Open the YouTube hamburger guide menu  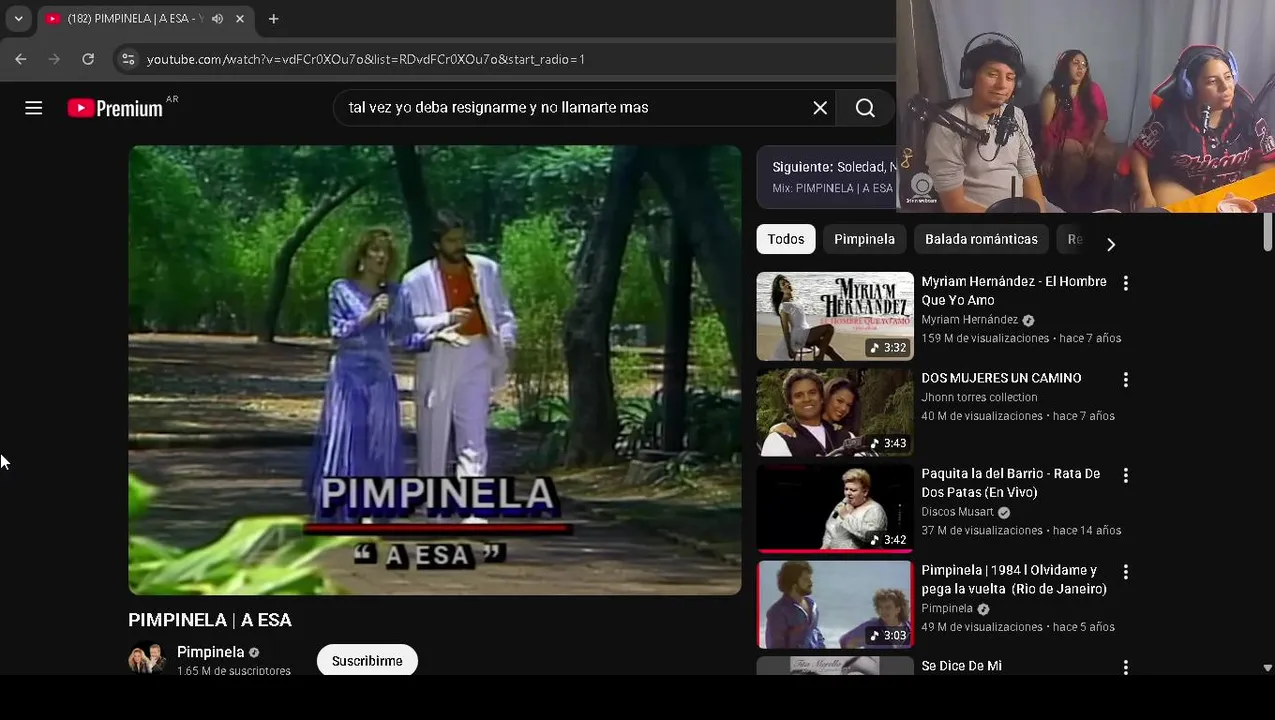[33, 108]
